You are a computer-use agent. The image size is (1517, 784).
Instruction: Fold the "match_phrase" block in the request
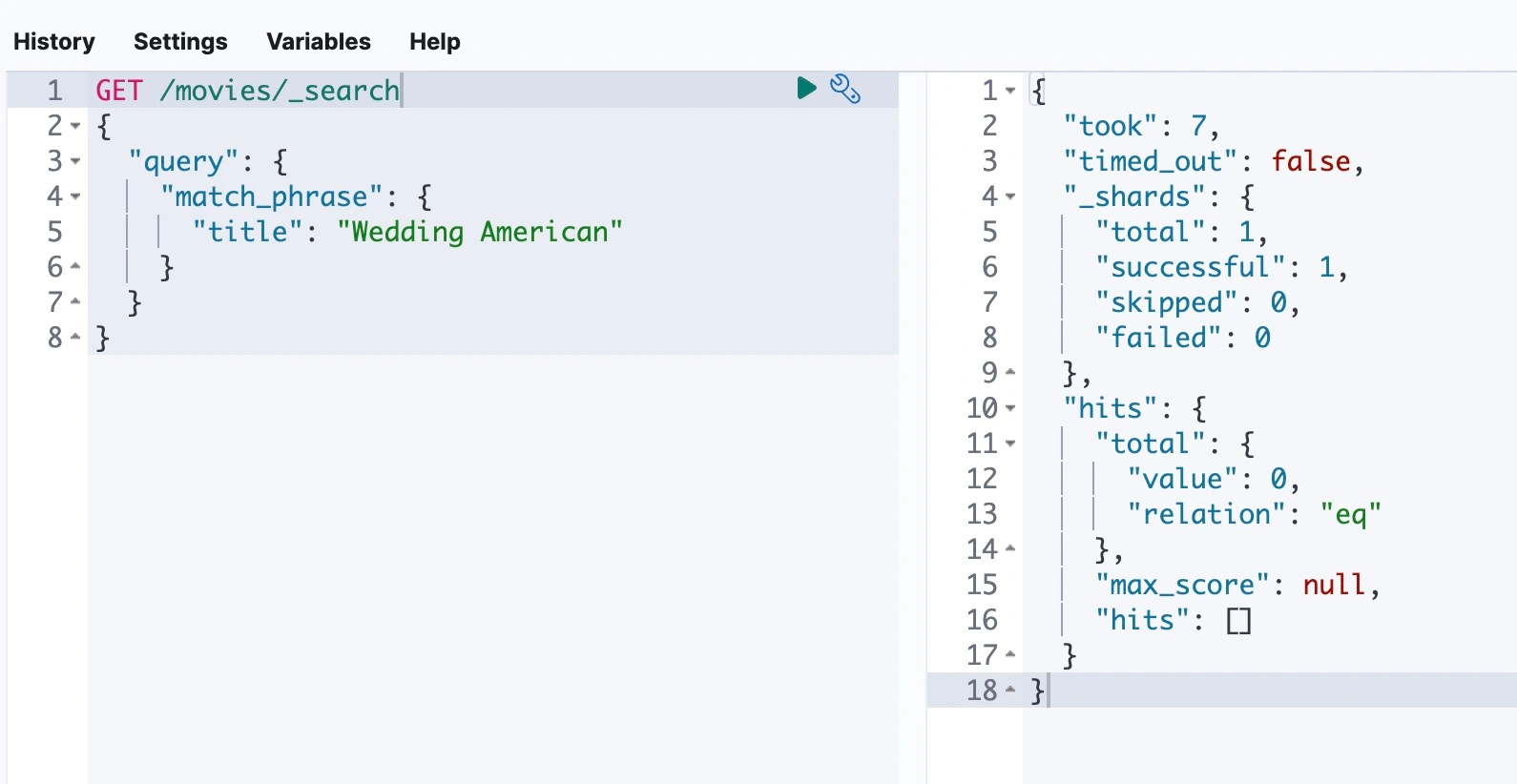pos(75,196)
